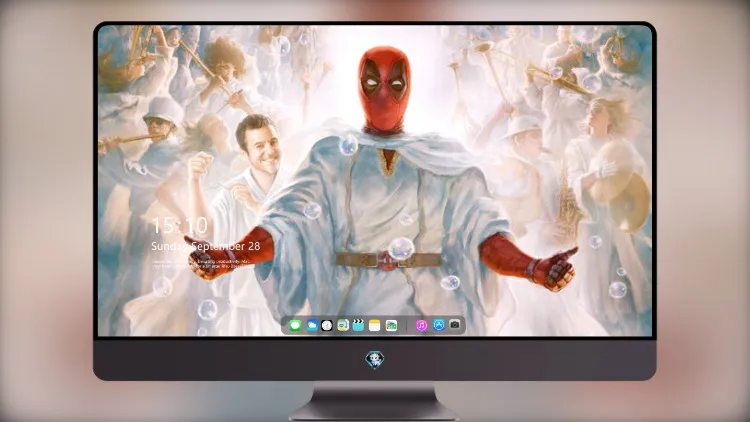This screenshot has height=422, width=750.
Task: Open the yellow Notes app
Action: pyautogui.click(x=375, y=326)
